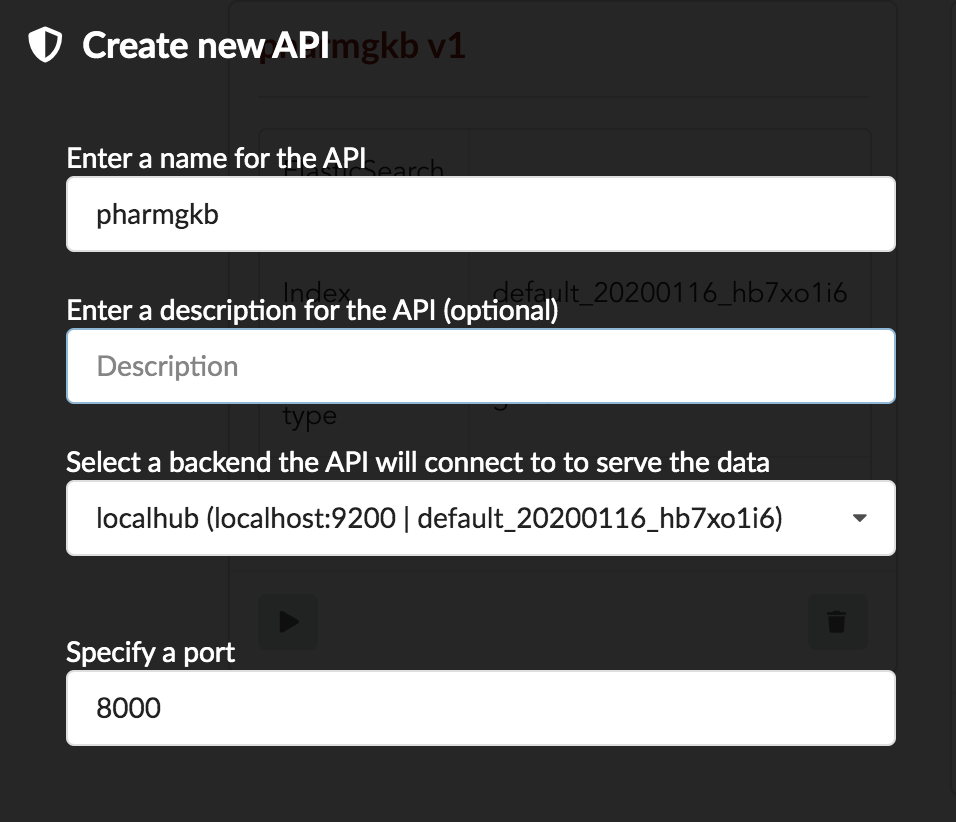Focus the port field showing 8000
The width and height of the screenshot is (956, 822).
point(480,707)
